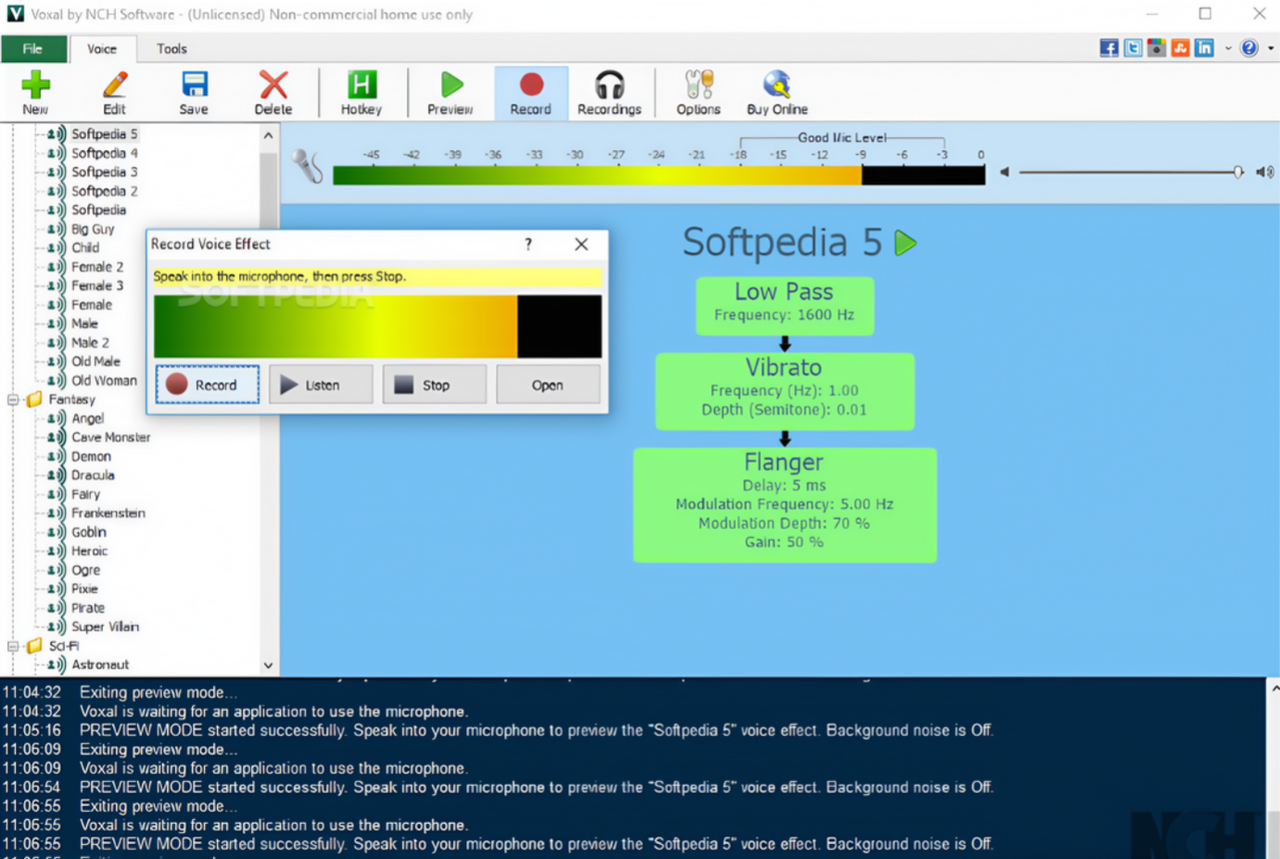Screen dimensions: 1280x859
Task: Click the Voxal logo in the title bar
Action: pos(15,14)
